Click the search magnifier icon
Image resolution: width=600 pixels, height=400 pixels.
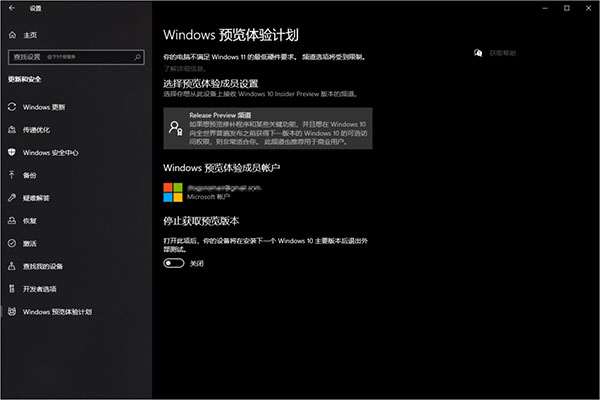(x=137, y=57)
